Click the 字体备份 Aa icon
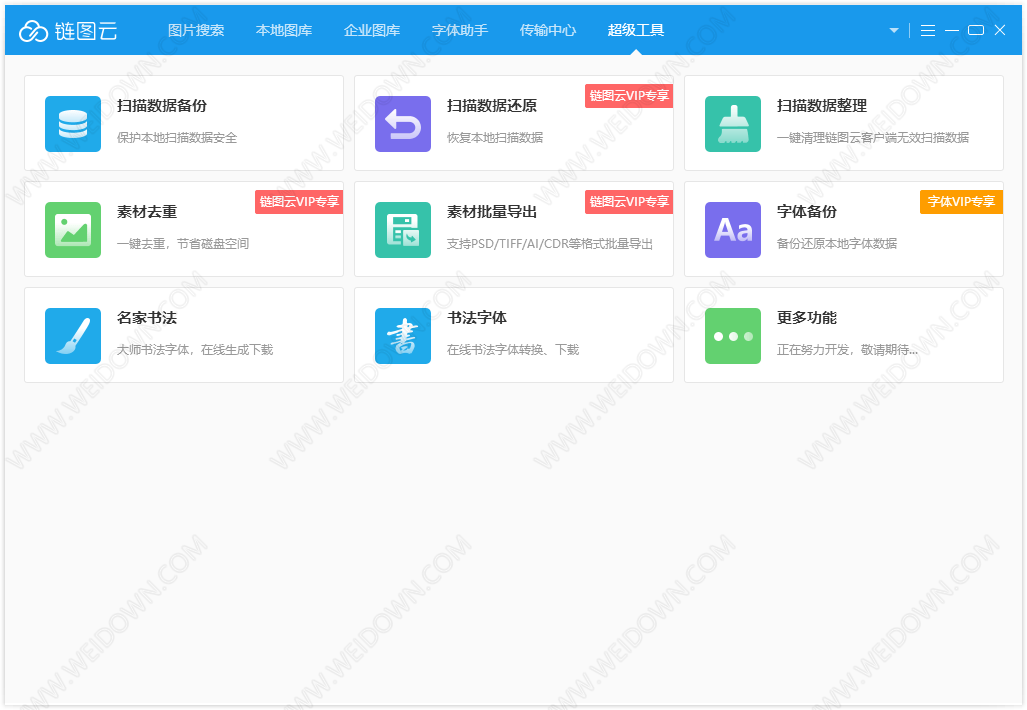This screenshot has height=710, width=1027. point(733,230)
